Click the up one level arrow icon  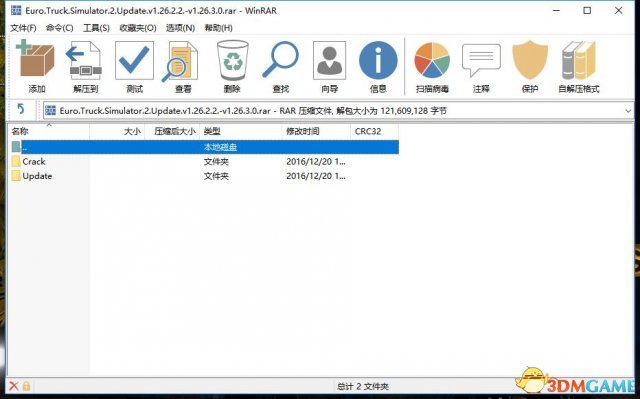(21, 109)
